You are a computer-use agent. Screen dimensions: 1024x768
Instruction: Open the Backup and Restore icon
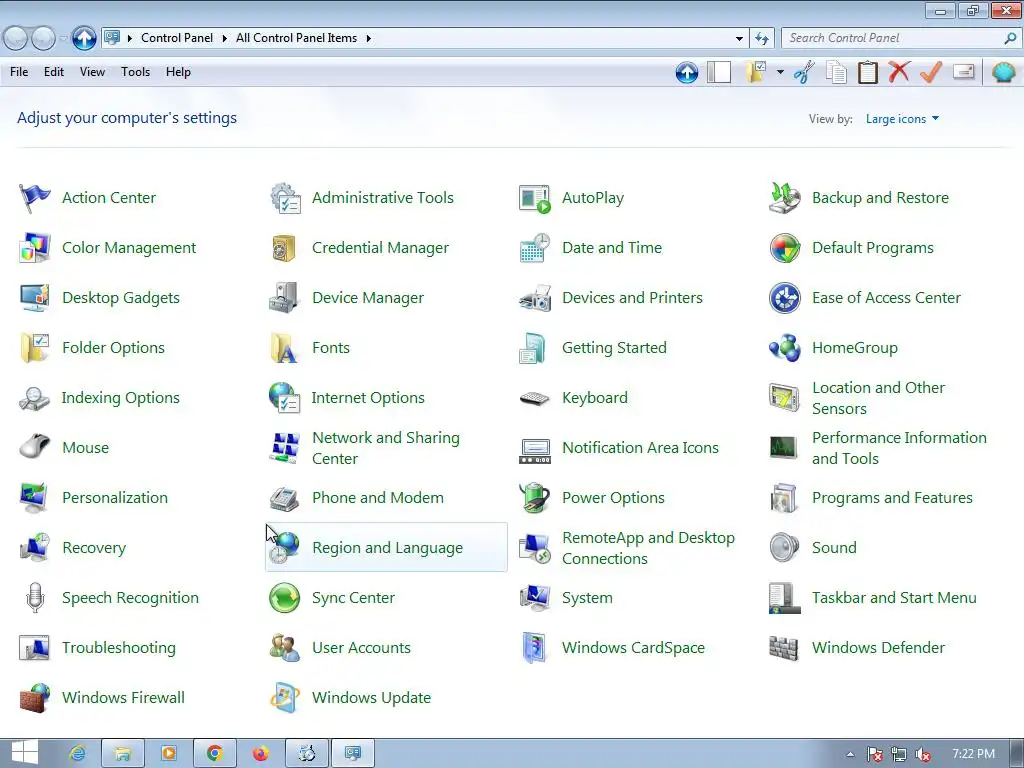click(x=784, y=198)
